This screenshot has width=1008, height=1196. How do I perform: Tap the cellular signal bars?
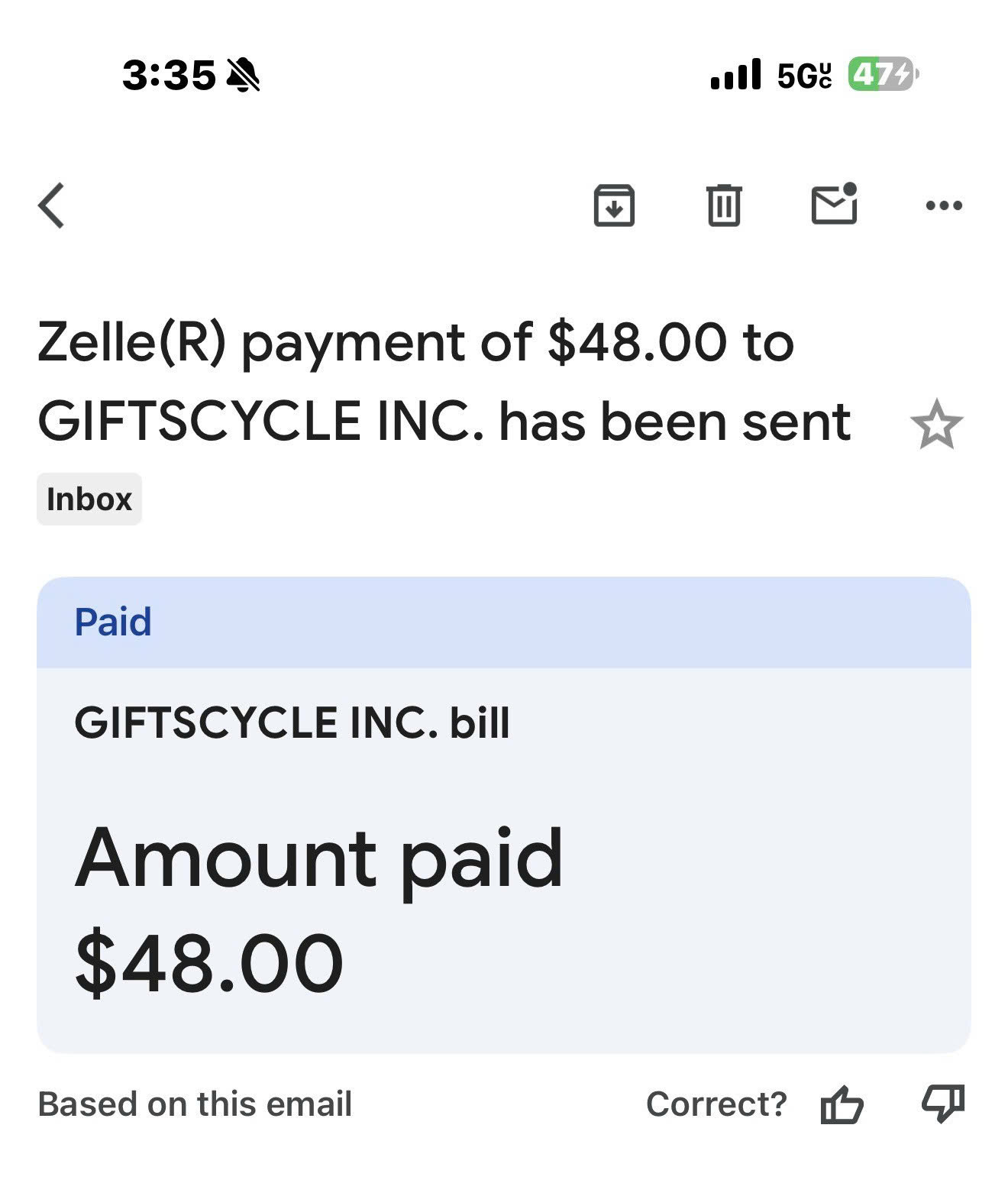coord(735,75)
